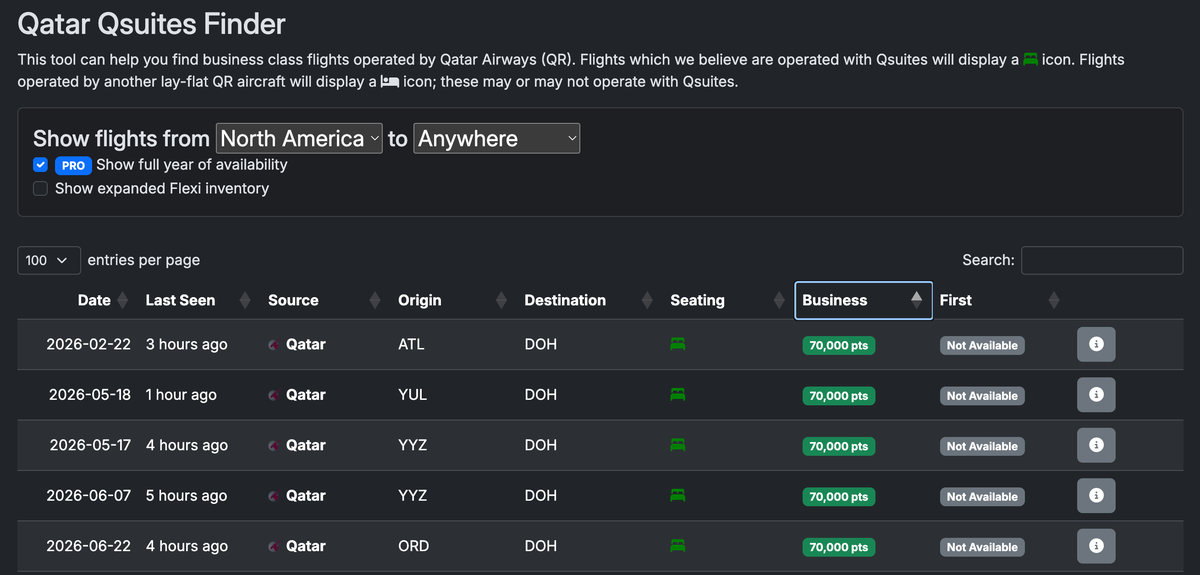Click Qatar Qsuites Finder page title

152,24
